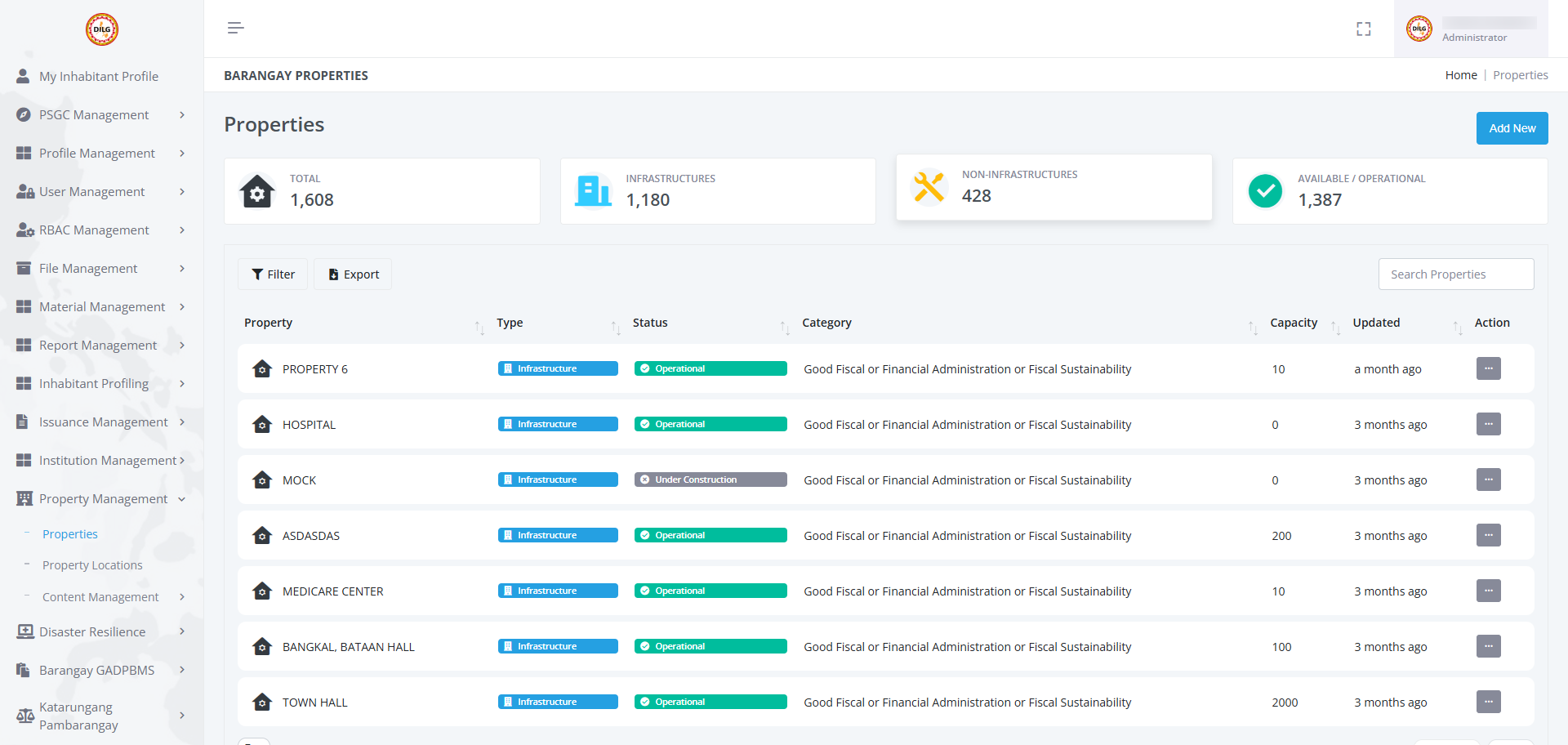Image resolution: width=1568 pixels, height=745 pixels.
Task: Open action menu for BANGKAL, BATAAN HALL
Action: click(x=1489, y=646)
